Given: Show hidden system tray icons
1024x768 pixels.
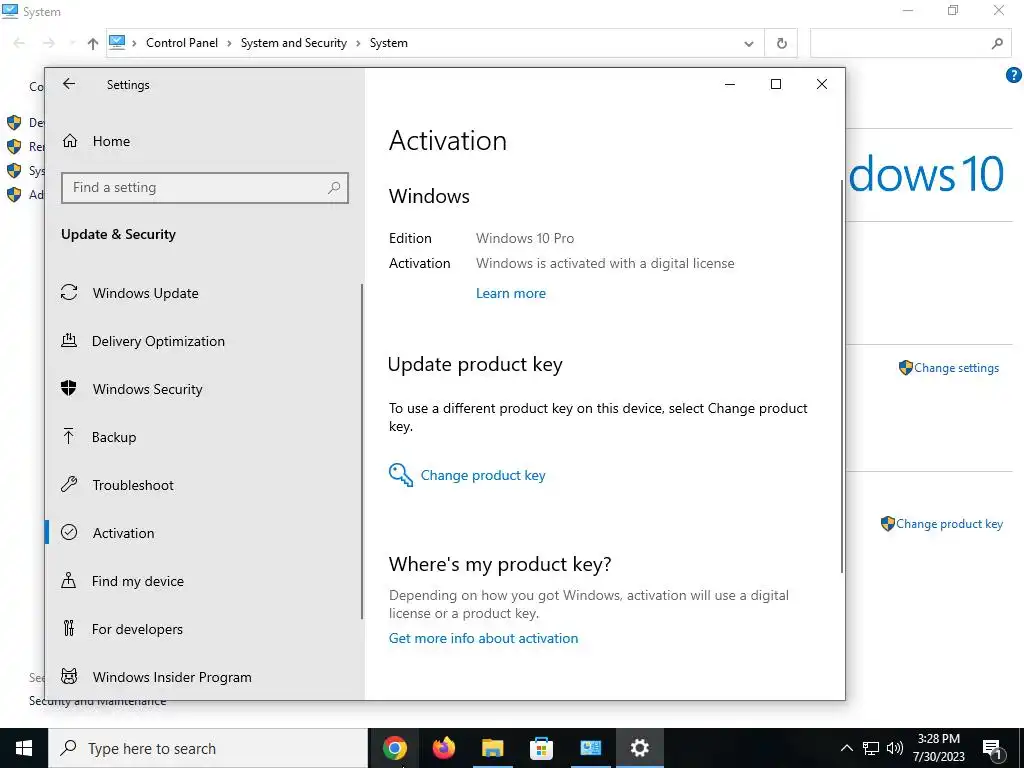Looking at the screenshot, I should click(x=846, y=748).
